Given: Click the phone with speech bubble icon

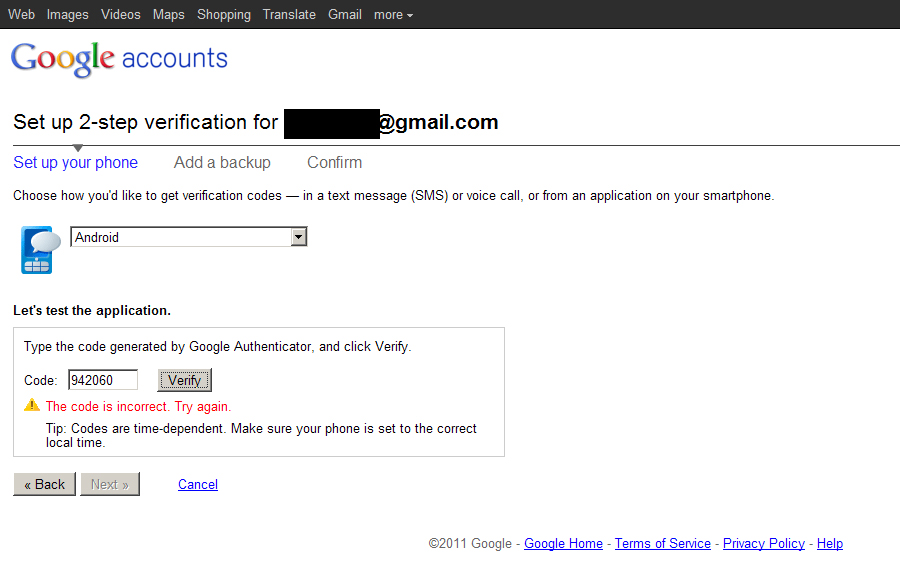Looking at the screenshot, I should click(x=40, y=250).
